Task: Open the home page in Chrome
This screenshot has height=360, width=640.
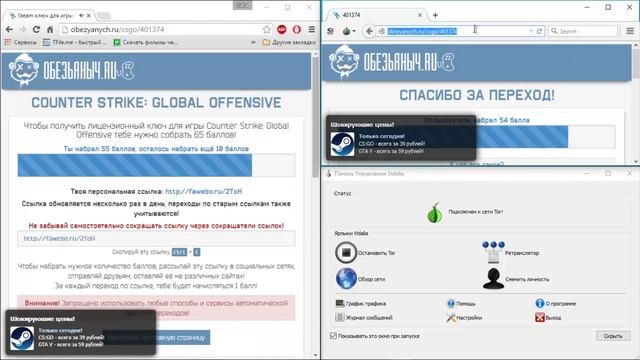Action: pyautogui.click(x=50, y=30)
